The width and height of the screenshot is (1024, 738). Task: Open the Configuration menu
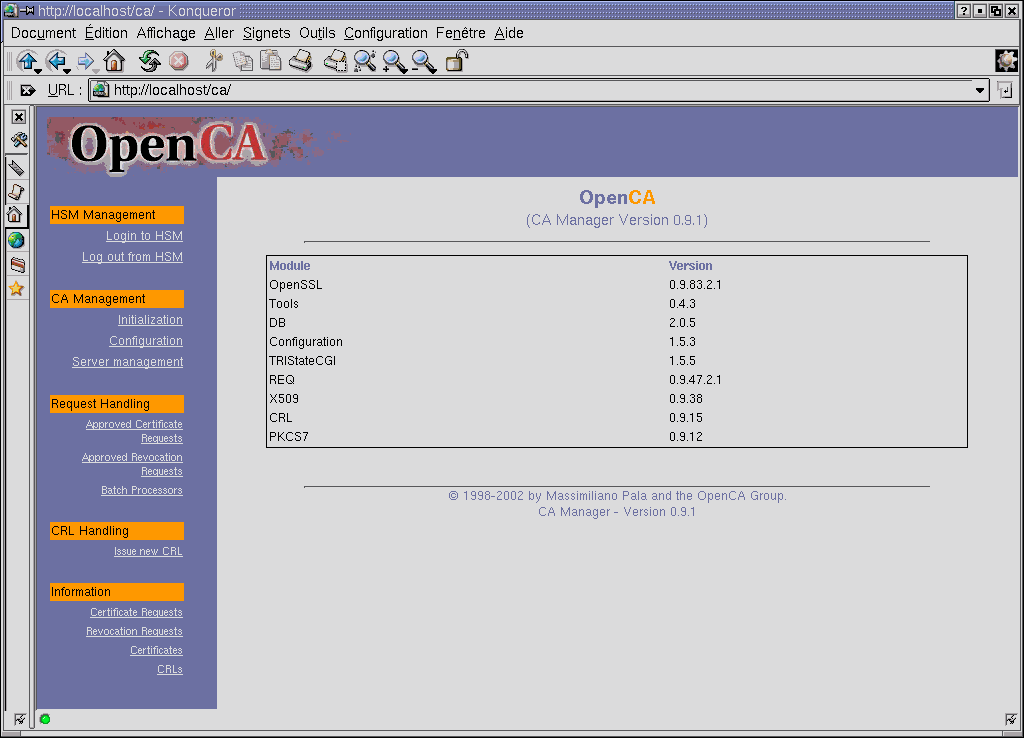385,33
